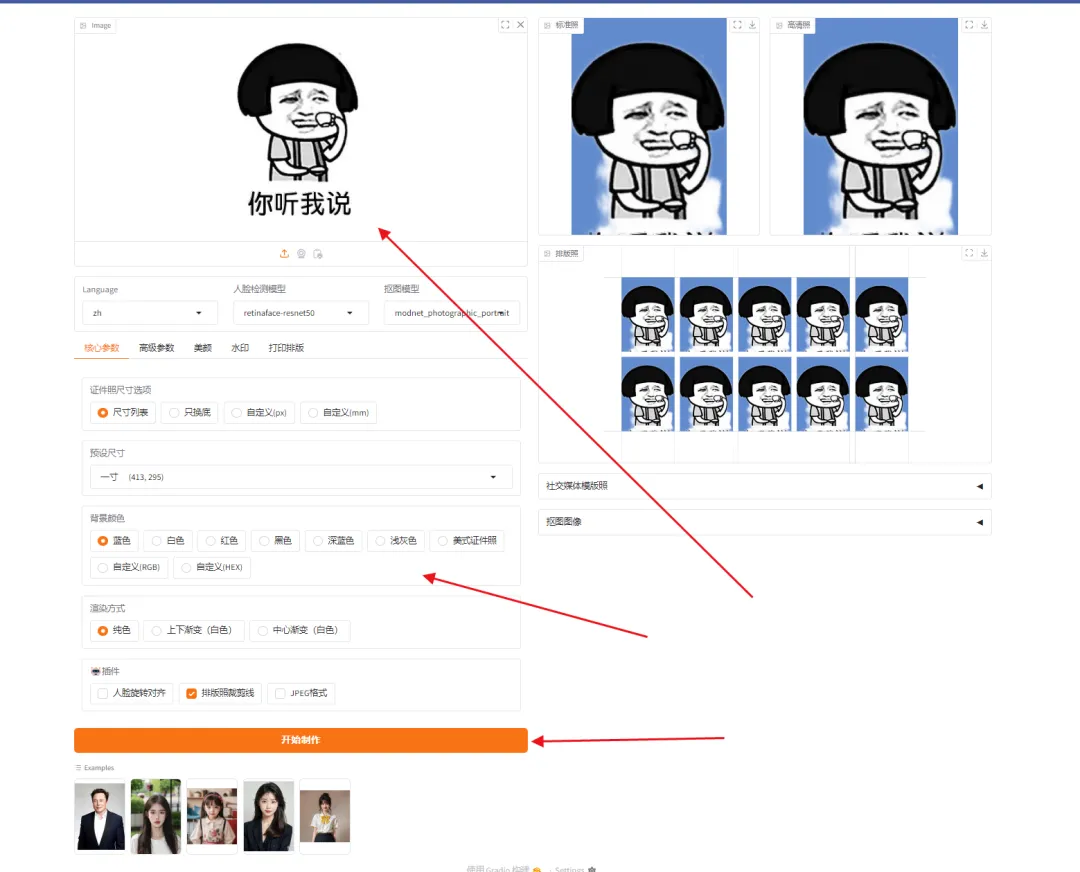Click the 高清照 result image

point(880,127)
